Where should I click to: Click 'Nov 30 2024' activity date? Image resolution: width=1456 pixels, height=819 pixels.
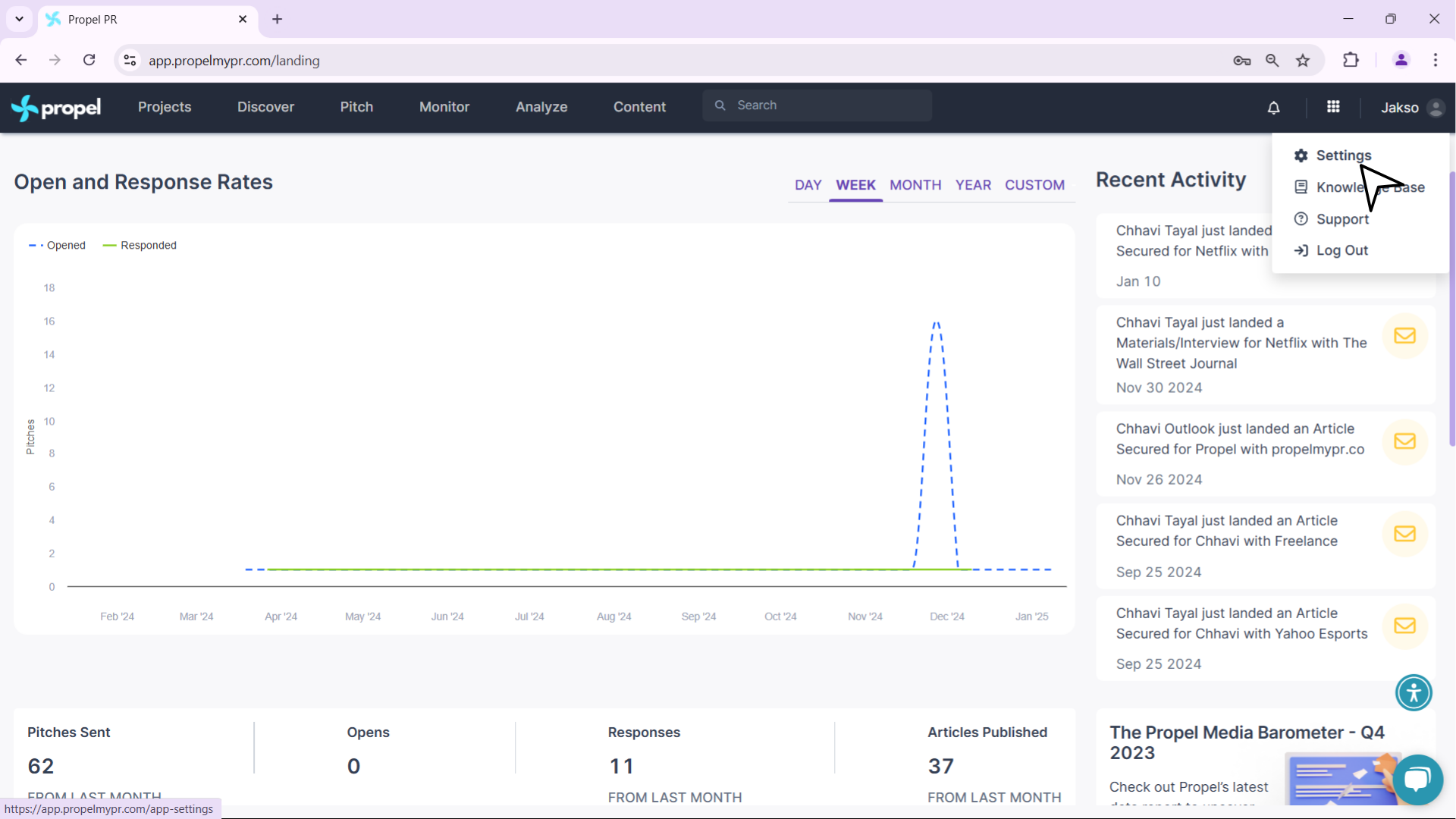pos(1159,388)
